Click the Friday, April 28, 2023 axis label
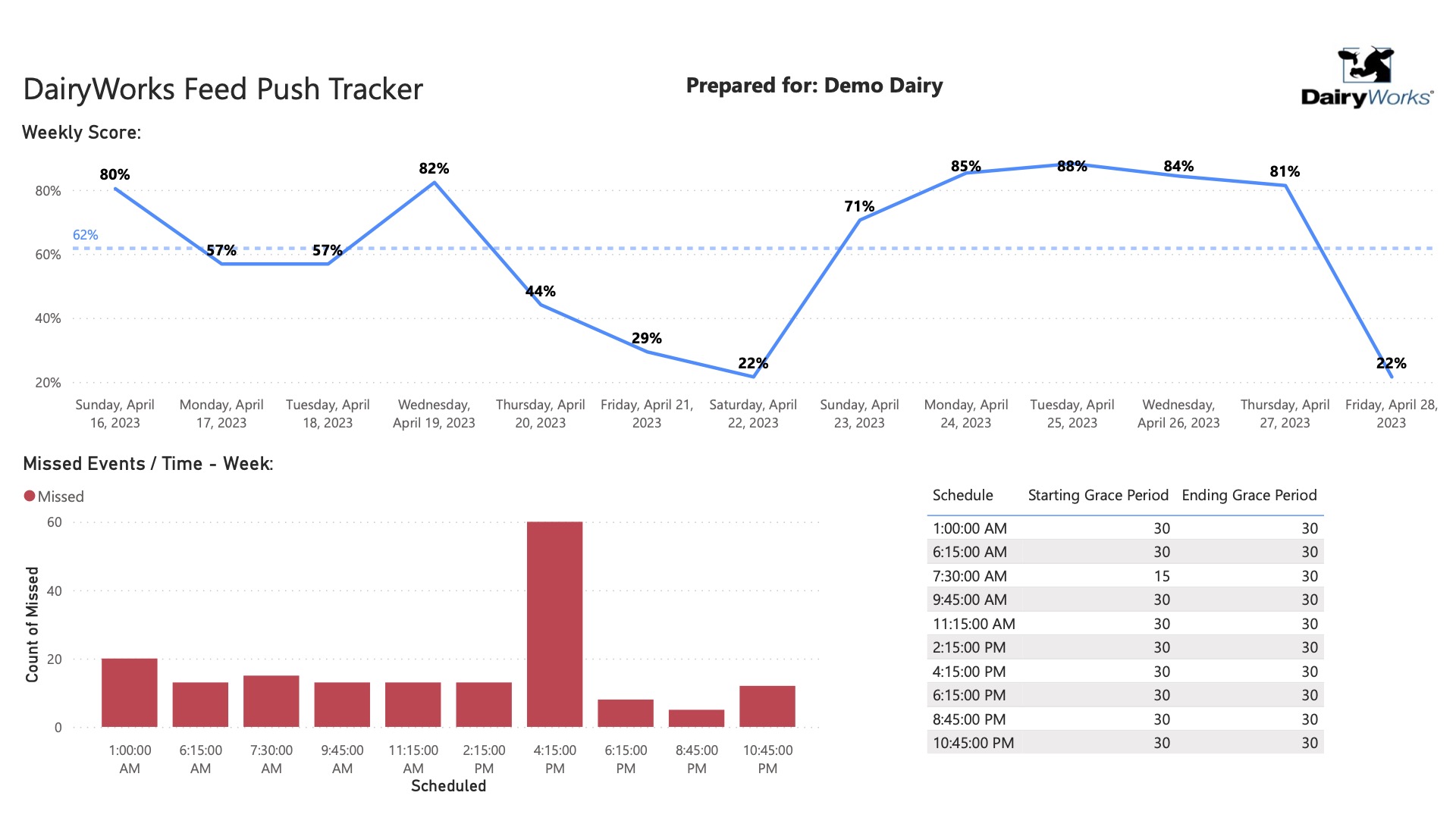Image resolution: width=1456 pixels, height=830 pixels. tap(1391, 414)
